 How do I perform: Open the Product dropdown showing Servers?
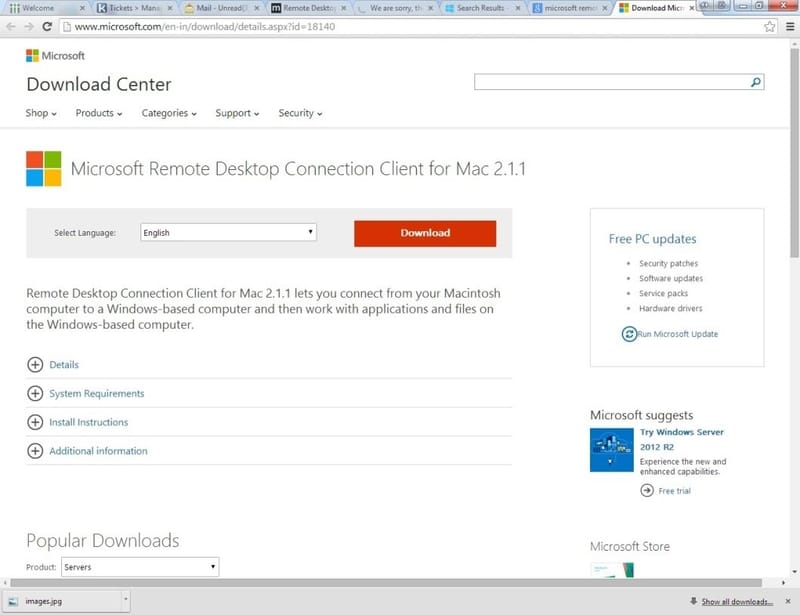(139, 567)
